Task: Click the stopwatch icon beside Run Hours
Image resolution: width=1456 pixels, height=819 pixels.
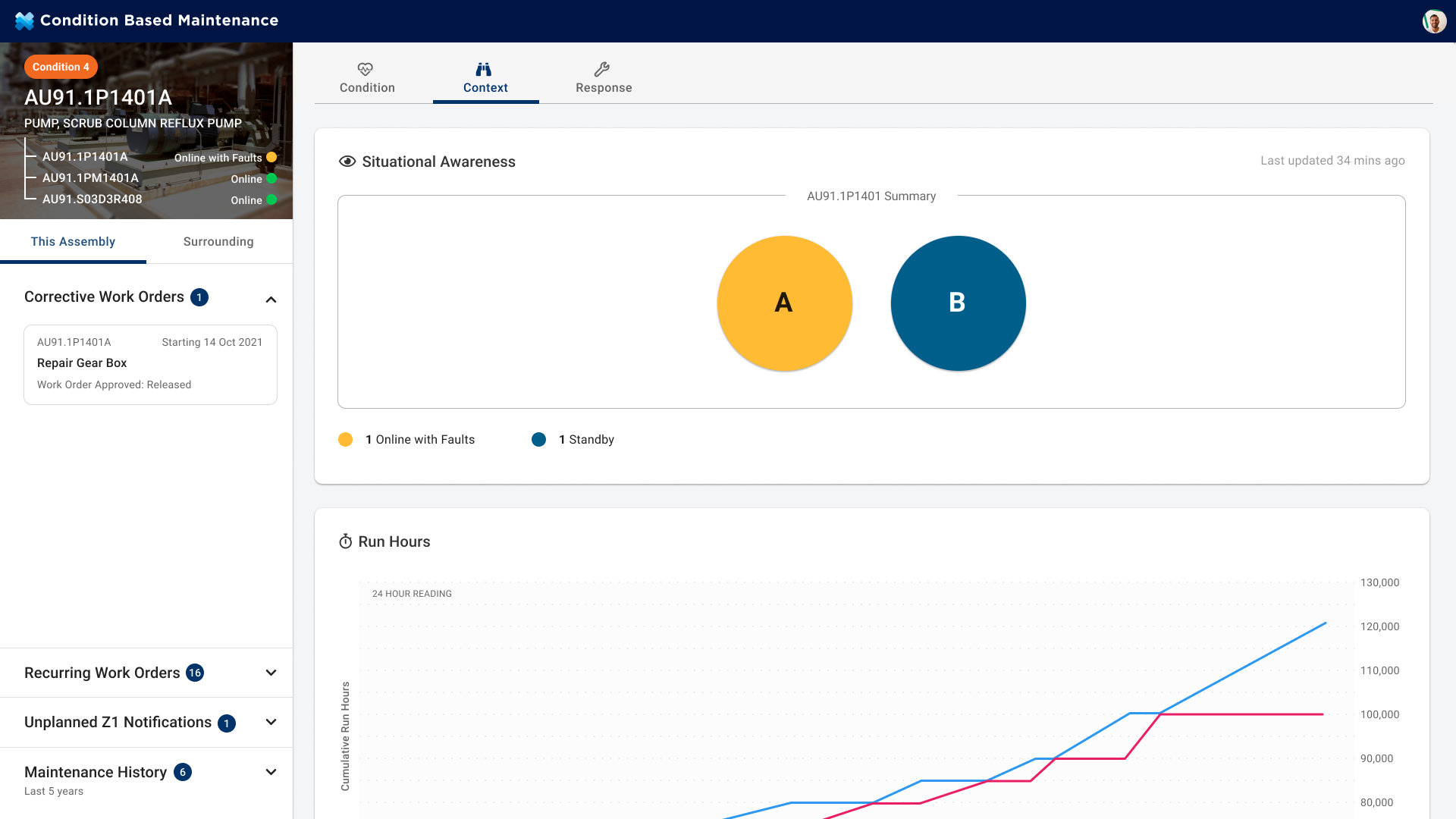Action: 345,541
